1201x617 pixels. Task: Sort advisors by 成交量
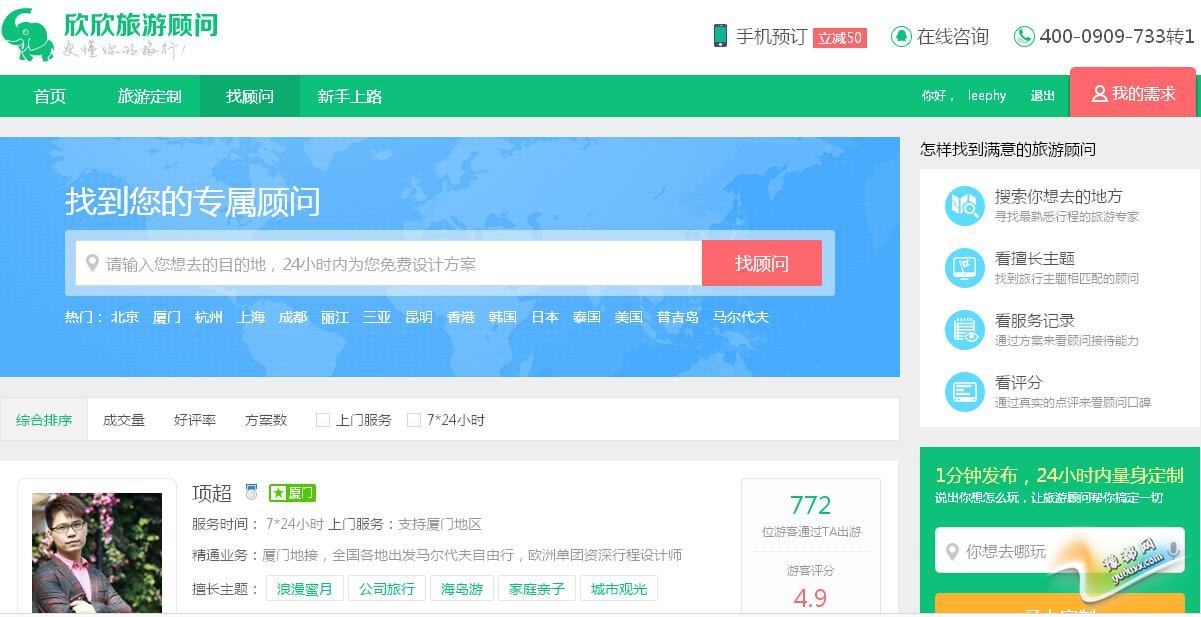[124, 420]
